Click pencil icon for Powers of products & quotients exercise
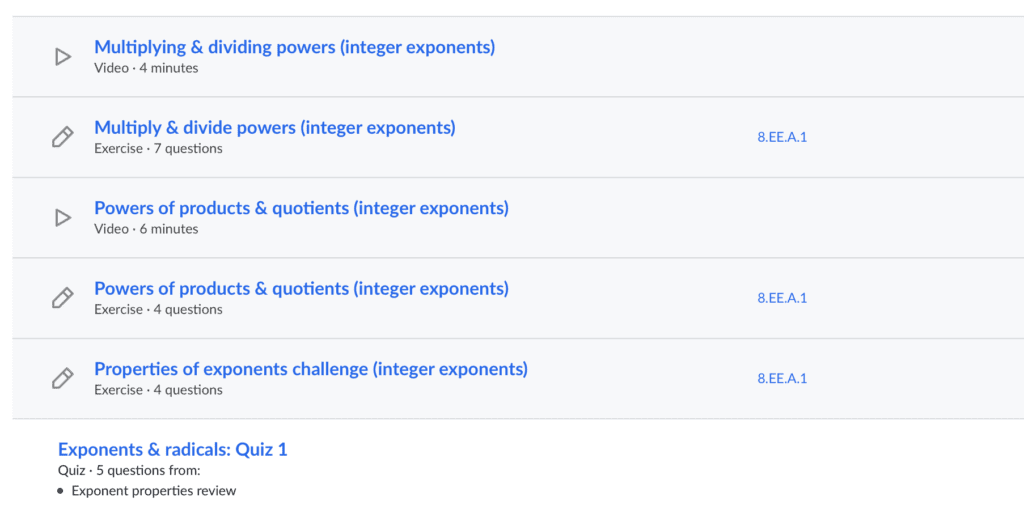This screenshot has height=518, width=1024. coord(63,298)
